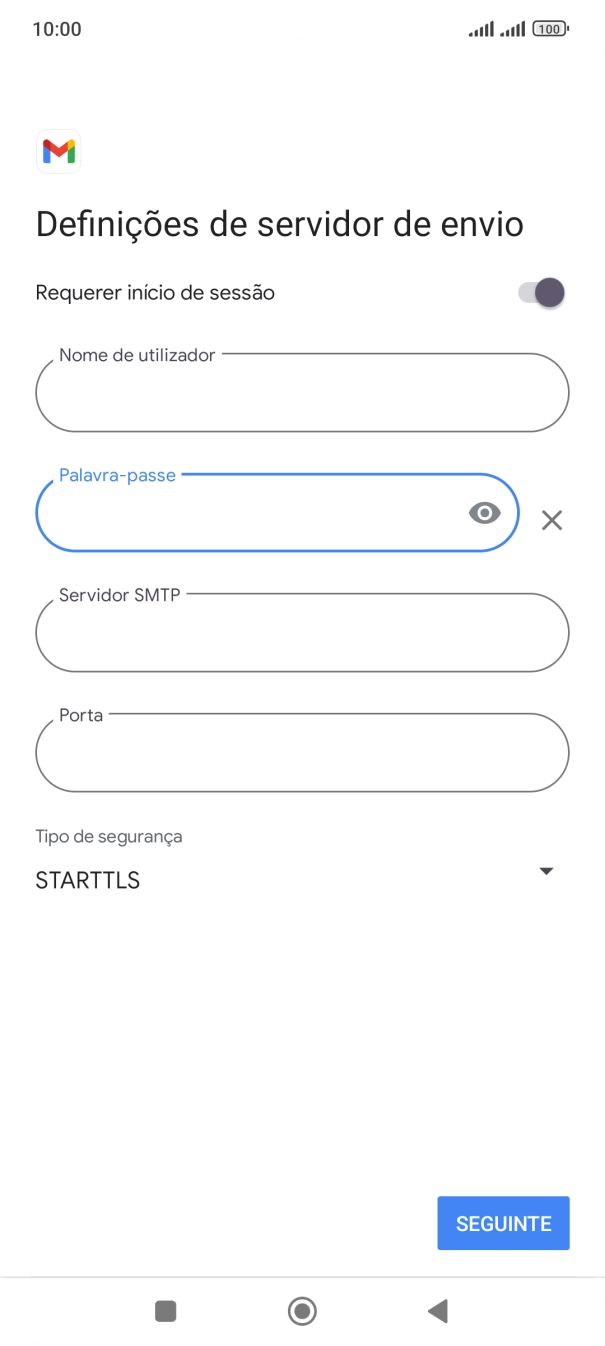The height and width of the screenshot is (1346, 605).
Task: Select the Servidor SMTP field
Action: [x=300, y=633]
